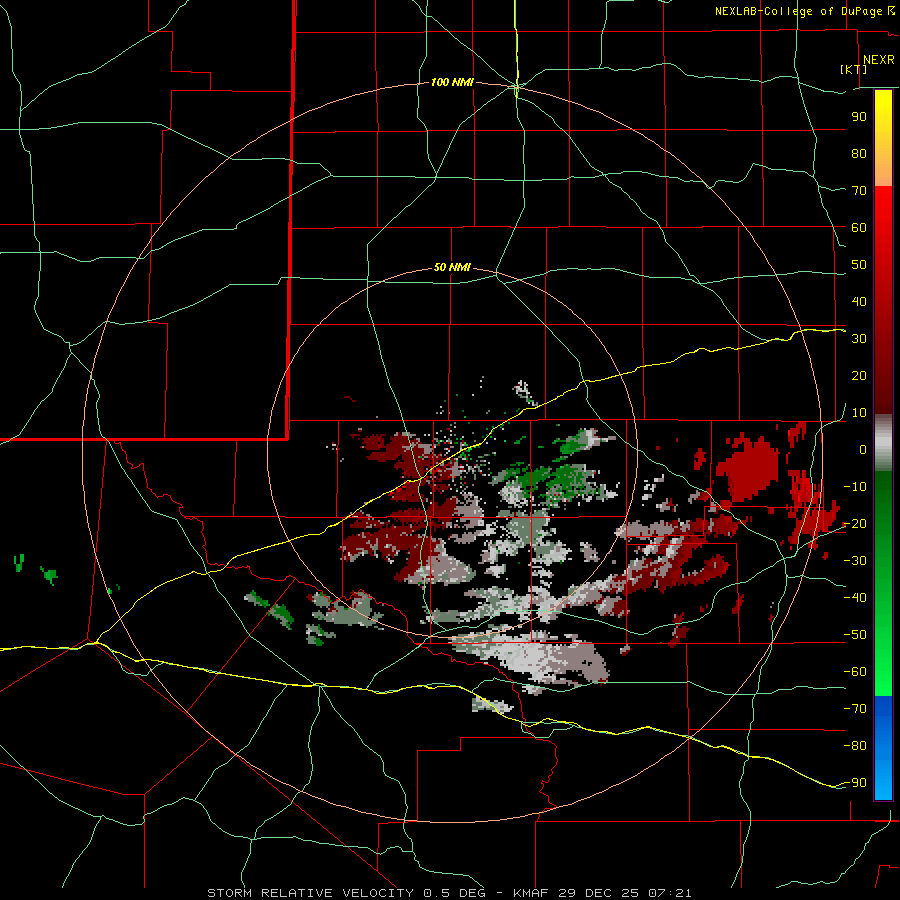Click the 60 scale value
Image resolution: width=900 pixels, height=900 pixels.
click(859, 227)
